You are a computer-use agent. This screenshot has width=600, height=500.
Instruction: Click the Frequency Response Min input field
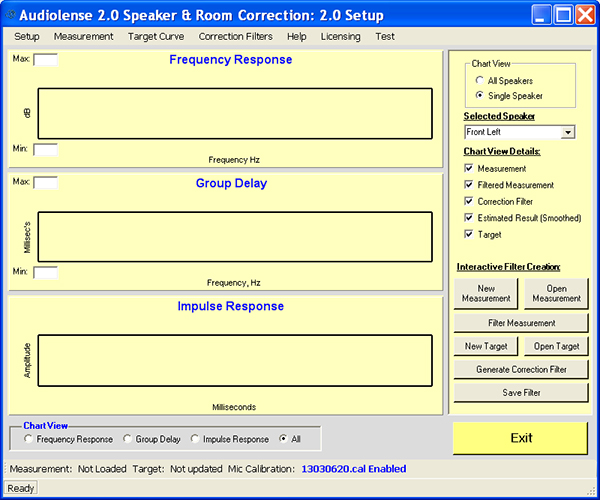[x=46, y=150]
